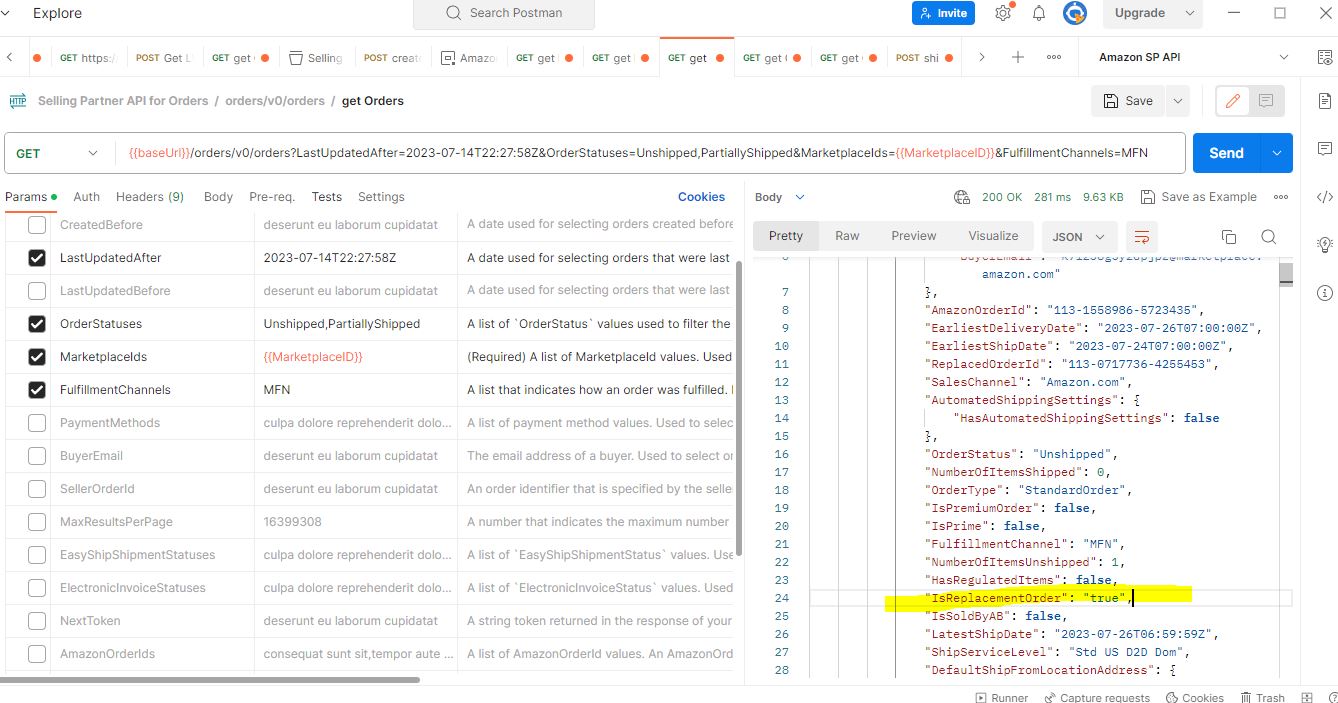This screenshot has width=1338, height=703.
Task: Toggle response wrap lines icon
Action: coord(1142,236)
